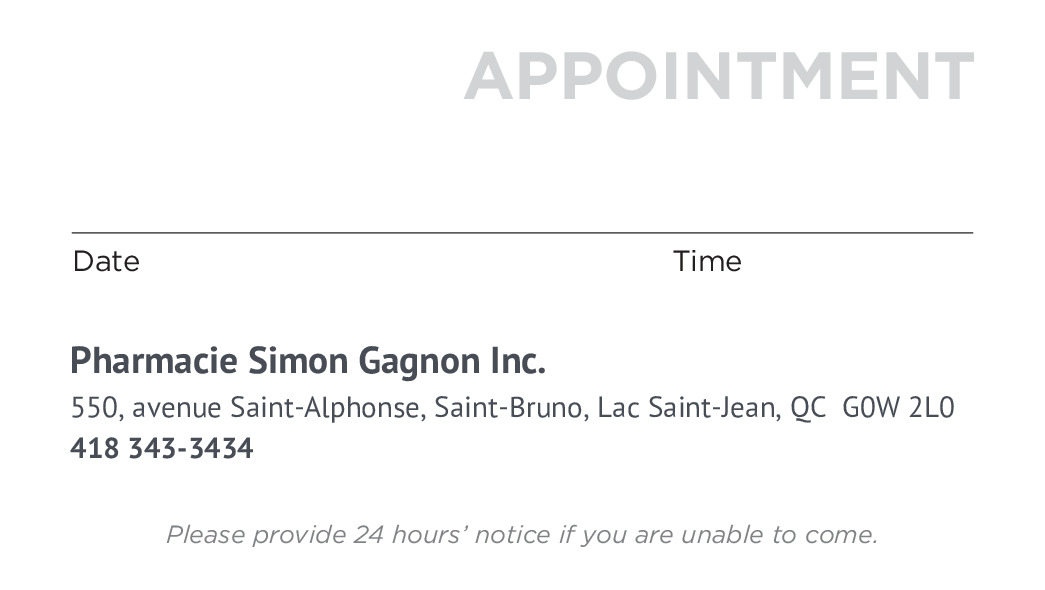1045x590 pixels.
Task: Click the area code 418
Action: tap(94, 448)
